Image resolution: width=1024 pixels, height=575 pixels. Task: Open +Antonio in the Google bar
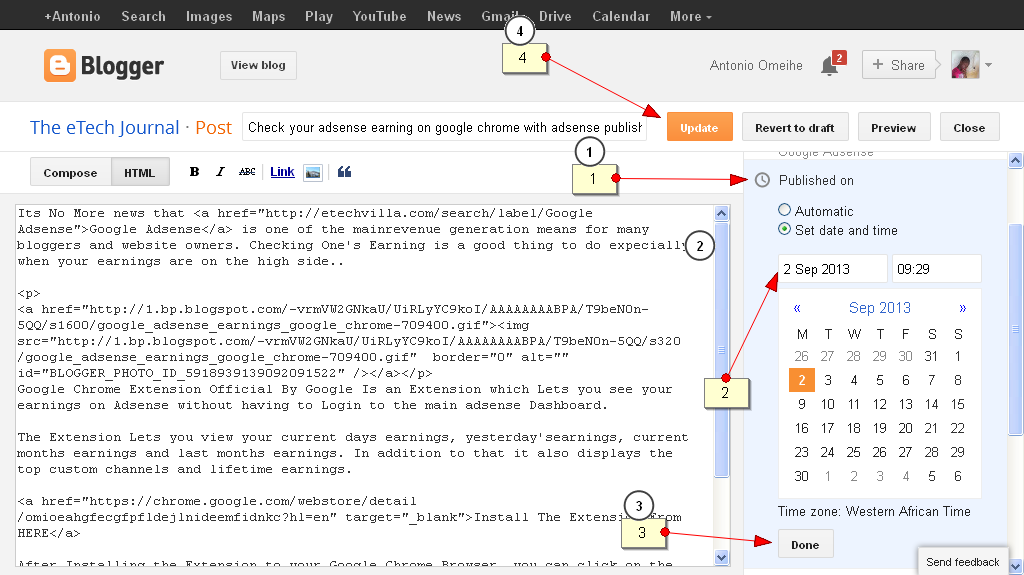pos(72,16)
